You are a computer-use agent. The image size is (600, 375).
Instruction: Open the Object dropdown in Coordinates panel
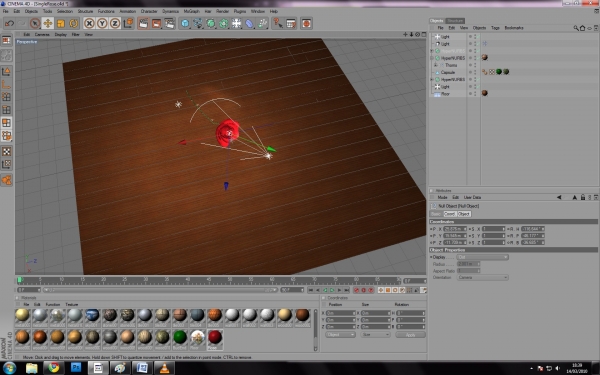[x=341, y=335]
